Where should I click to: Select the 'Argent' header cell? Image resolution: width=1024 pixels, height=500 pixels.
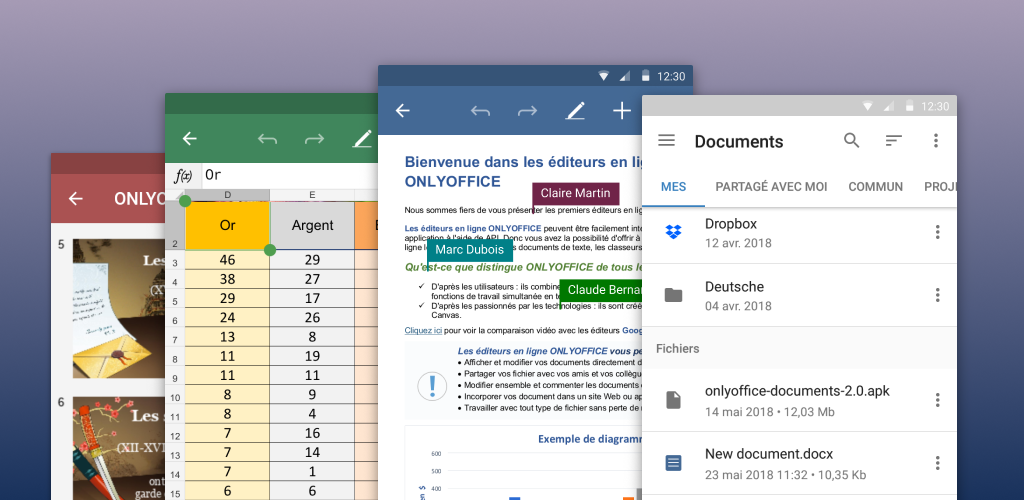[x=312, y=225]
